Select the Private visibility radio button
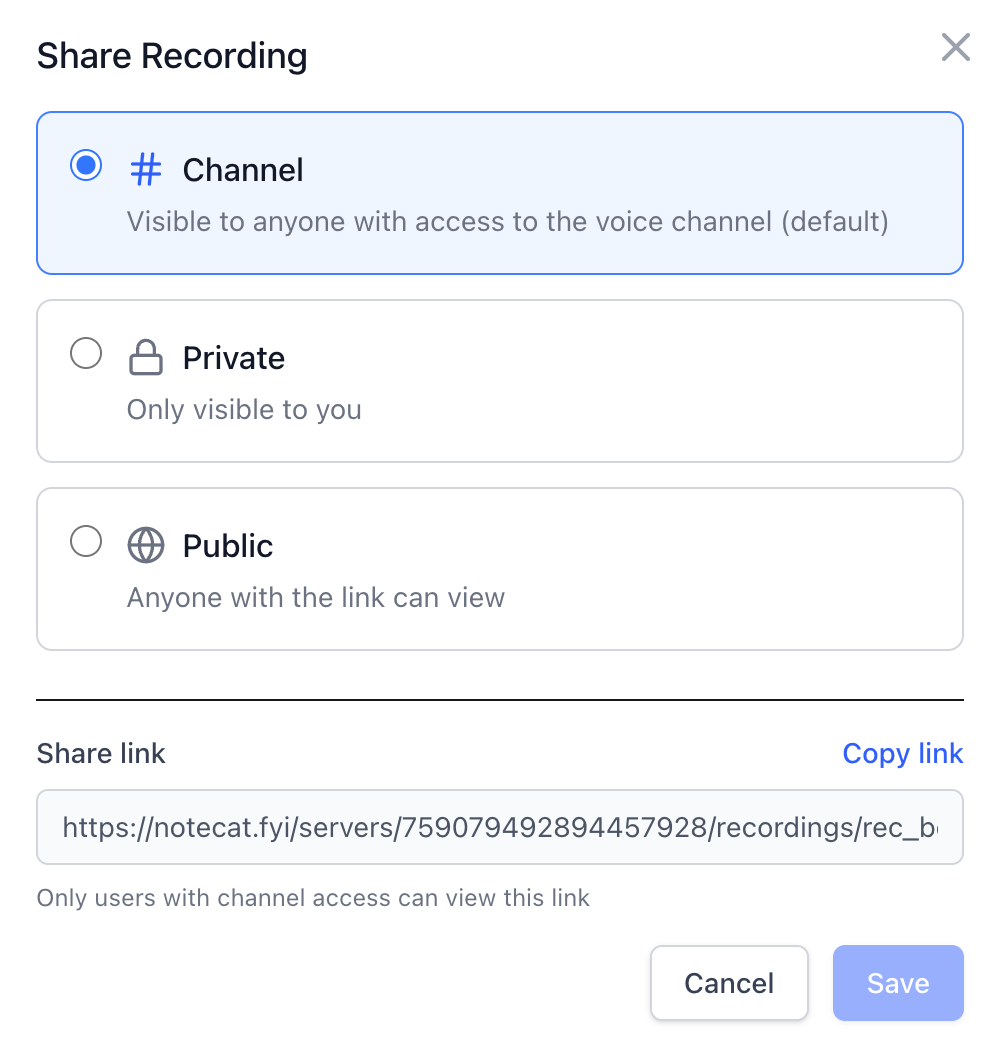 pos(86,353)
